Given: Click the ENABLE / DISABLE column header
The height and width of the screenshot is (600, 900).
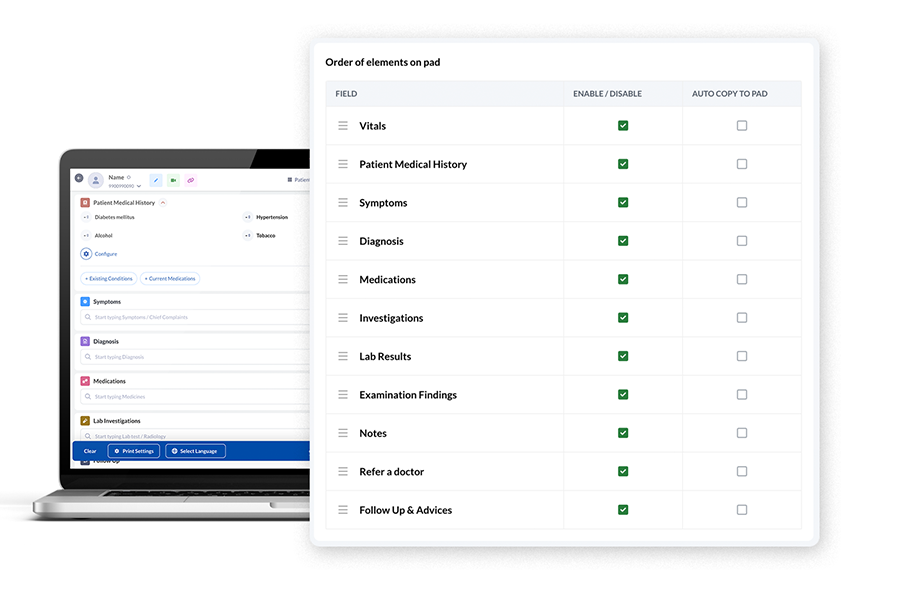Looking at the screenshot, I should 607,94.
